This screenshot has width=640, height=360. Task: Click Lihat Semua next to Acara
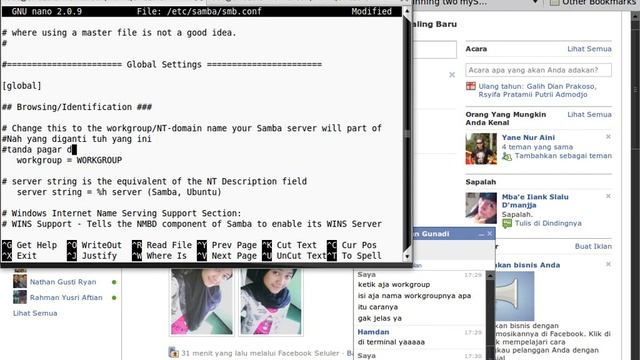point(589,49)
